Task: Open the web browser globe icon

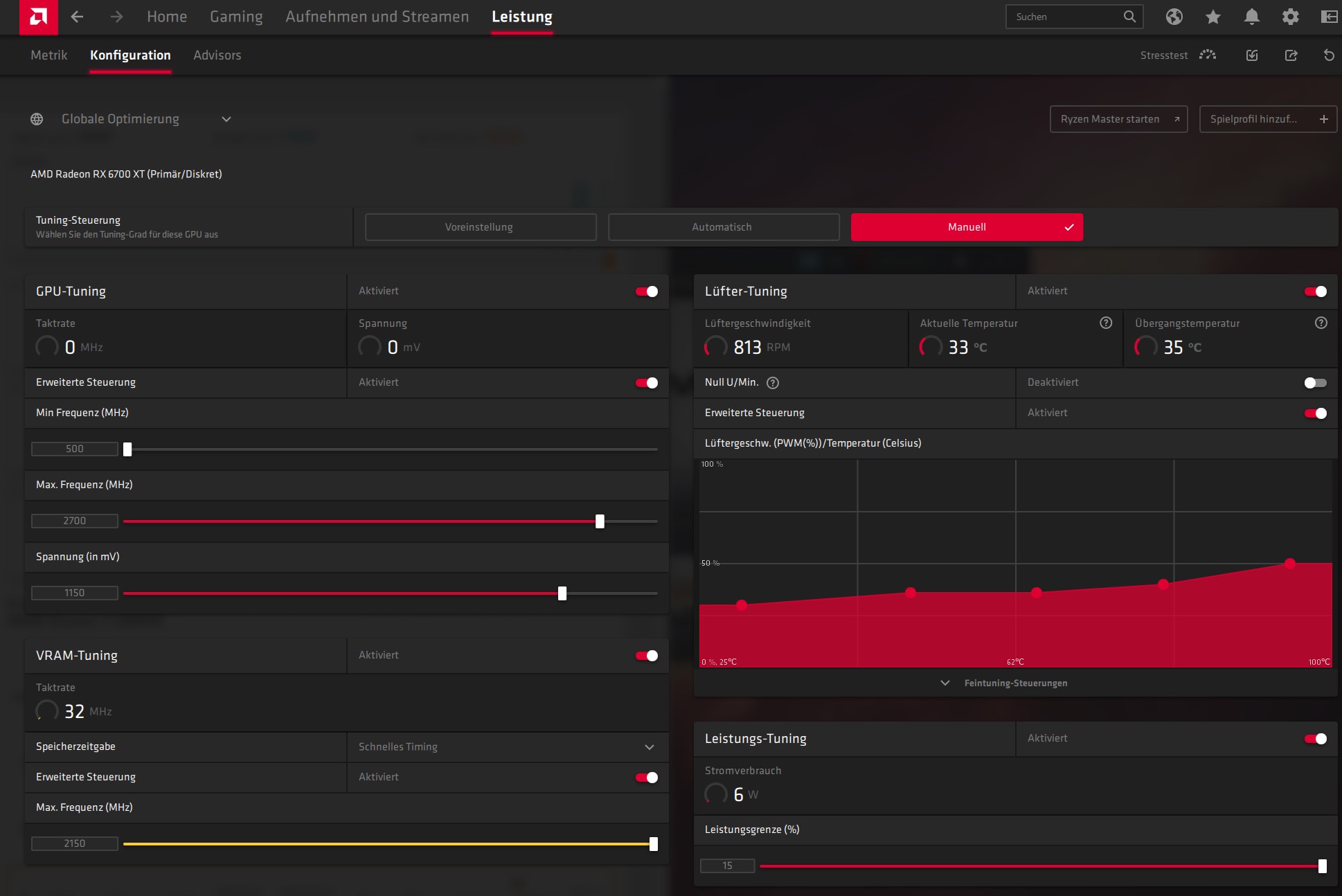Action: pyautogui.click(x=1174, y=17)
